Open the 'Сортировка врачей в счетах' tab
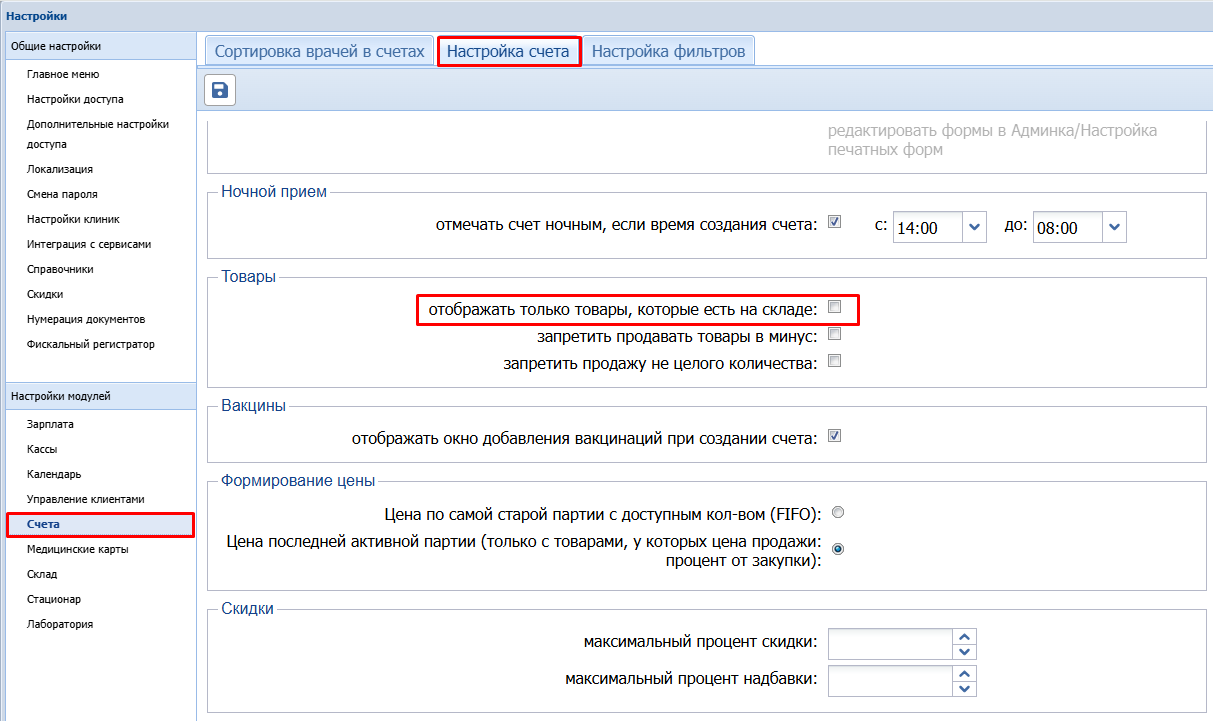 click(x=320, y=51)
